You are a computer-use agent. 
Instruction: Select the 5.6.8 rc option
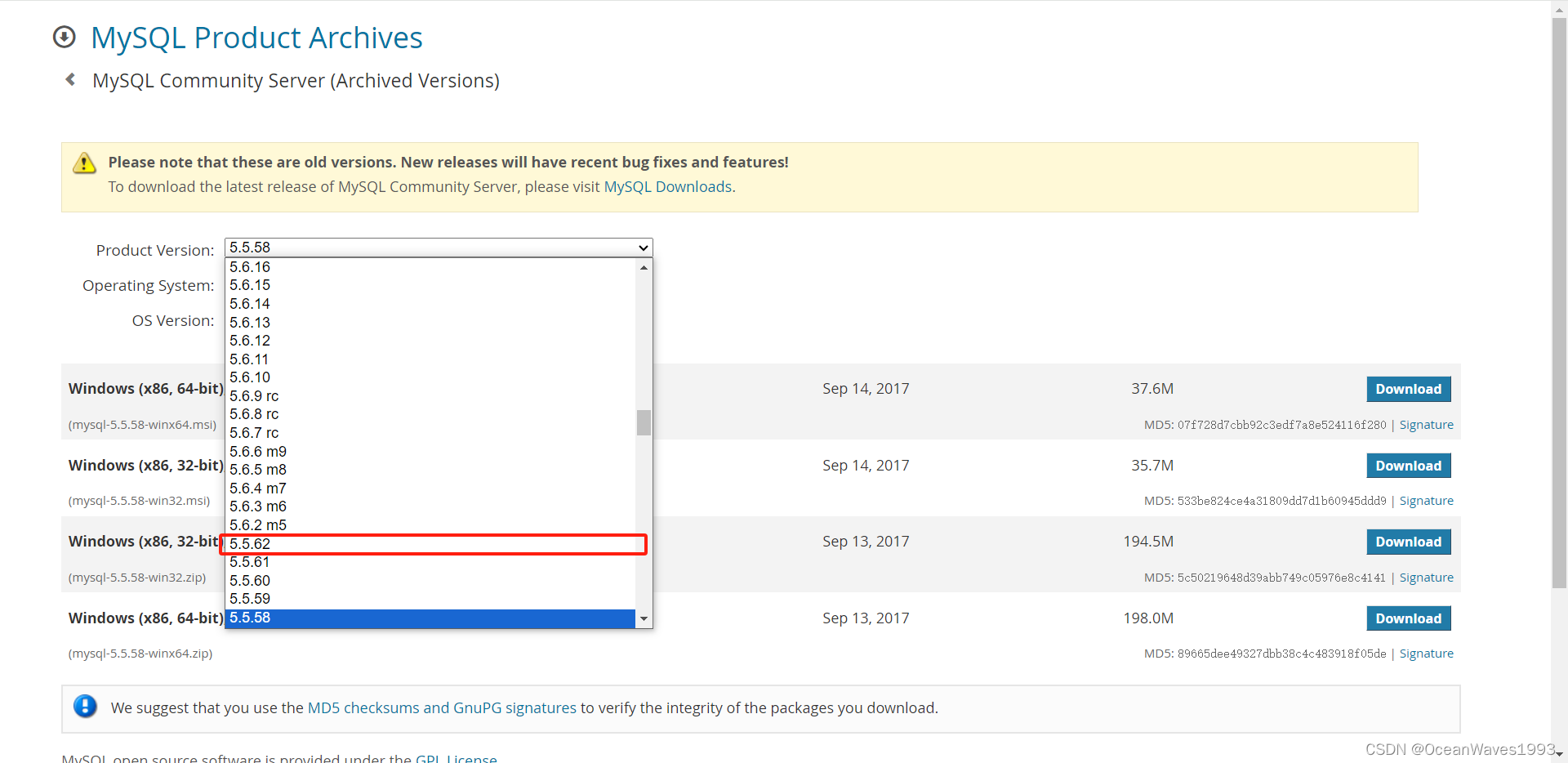pos(430,414)
